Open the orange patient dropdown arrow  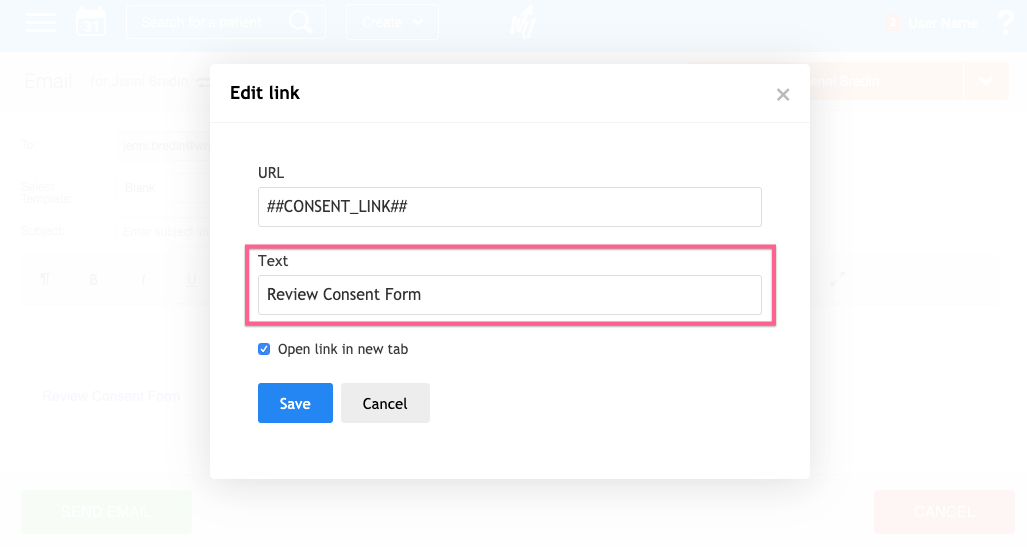click(987, 82)
